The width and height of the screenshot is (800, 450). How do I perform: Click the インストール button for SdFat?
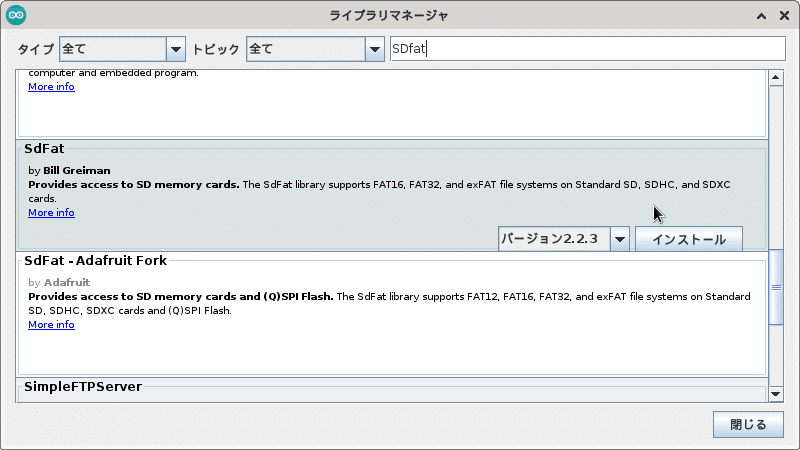[689, 239]
